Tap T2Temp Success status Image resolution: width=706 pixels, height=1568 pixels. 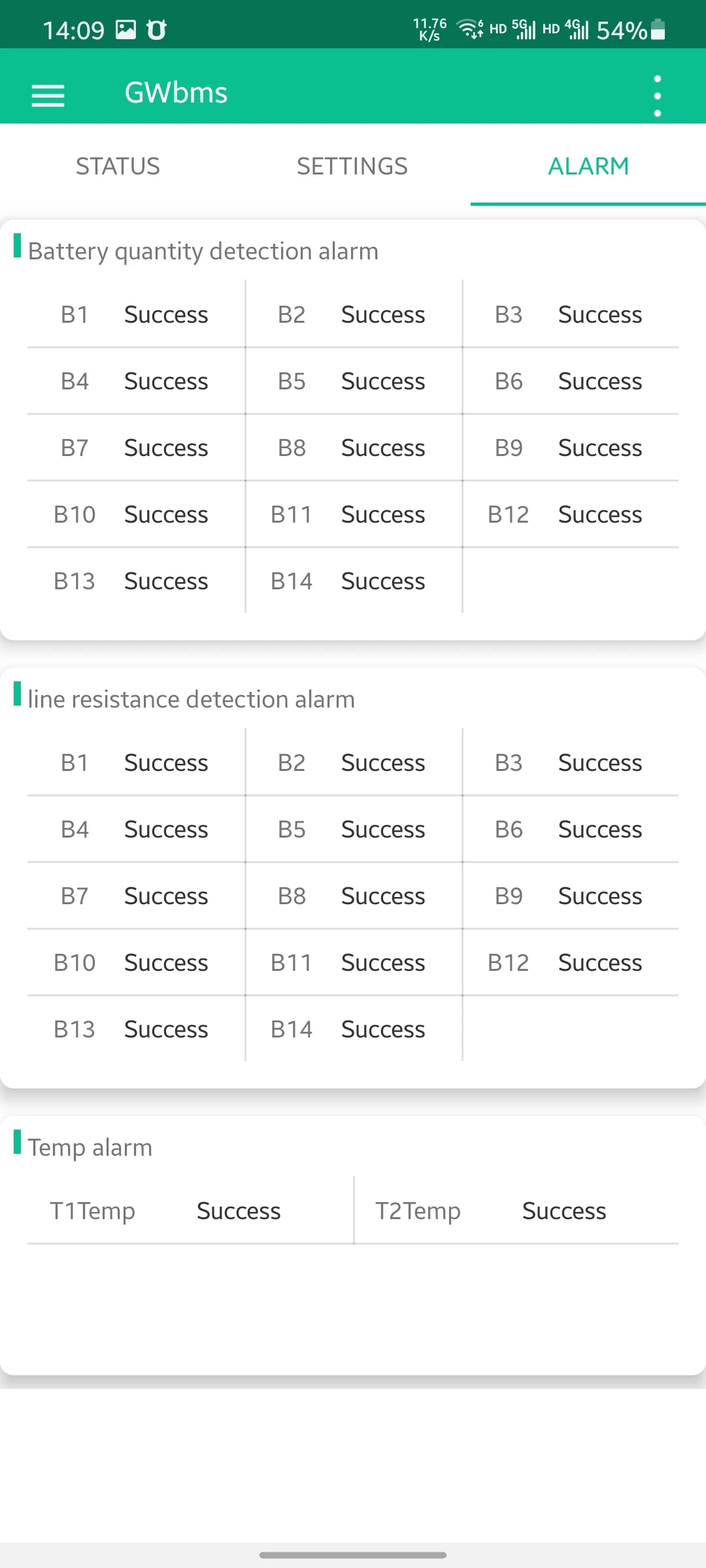tap(563, 1211)
